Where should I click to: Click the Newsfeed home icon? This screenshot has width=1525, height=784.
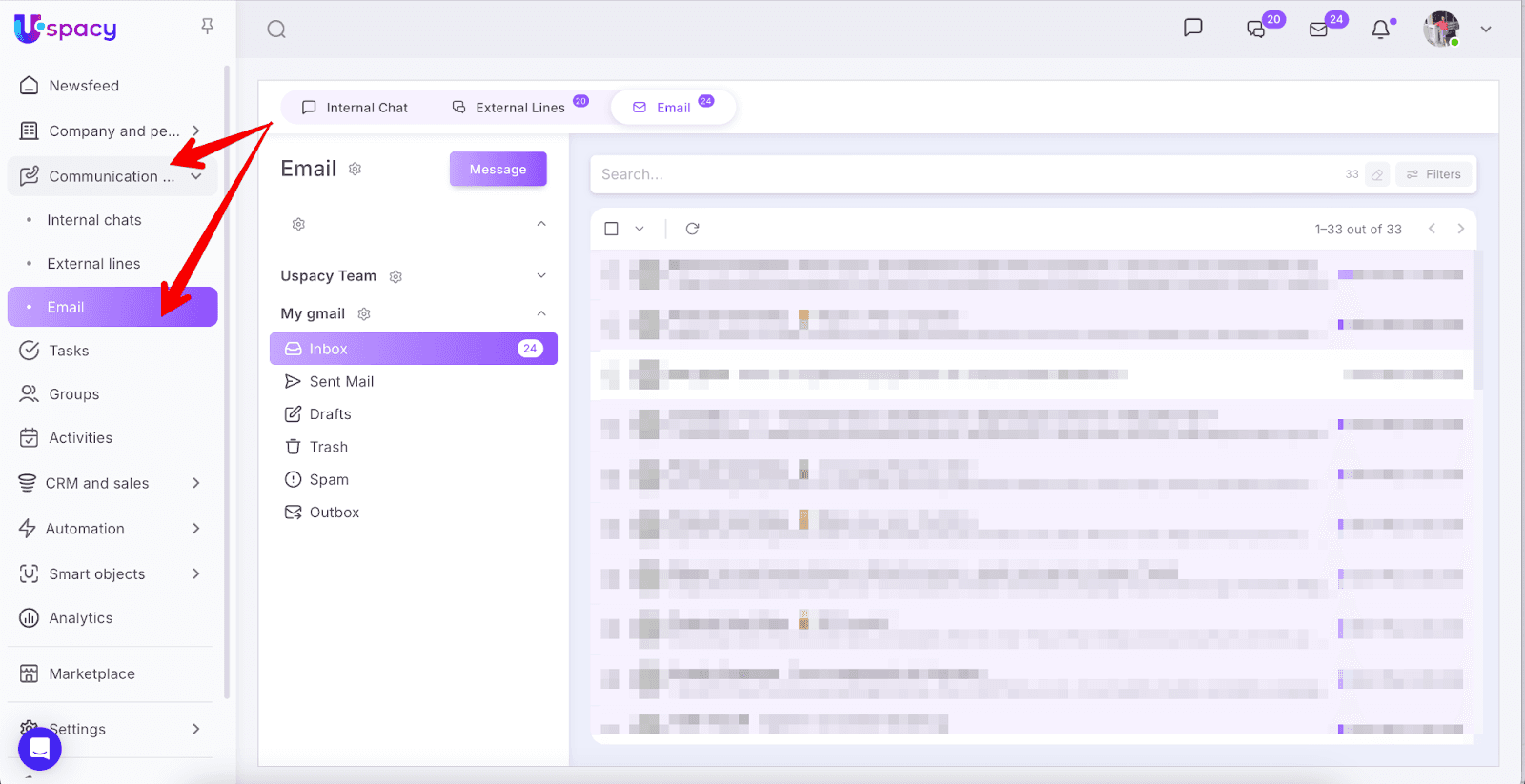30,86
